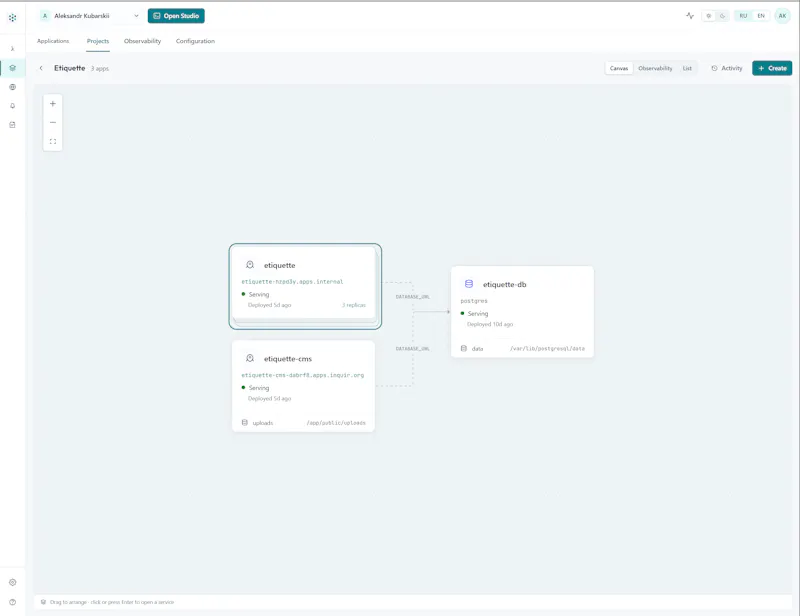Screen dimensions: 800x616
Task: Click the "3 apps" count text
Action: coord(100,69)
